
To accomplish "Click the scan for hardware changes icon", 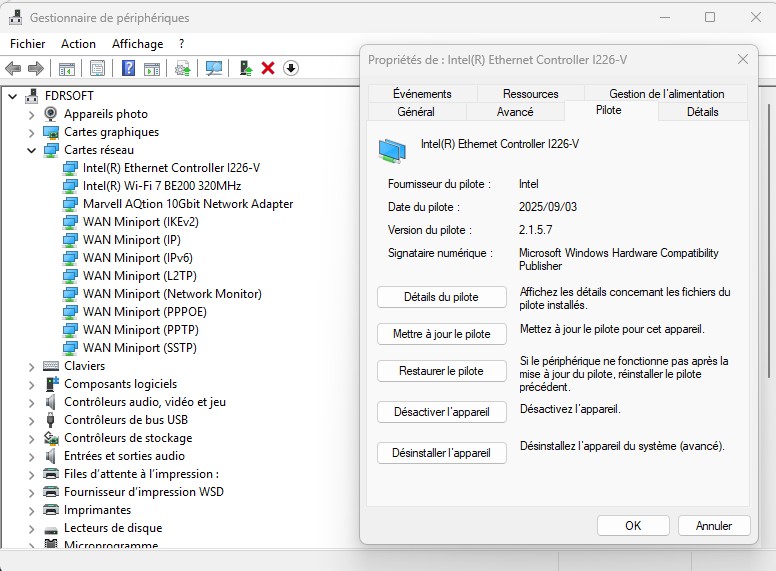I will (x=213, y=68).
